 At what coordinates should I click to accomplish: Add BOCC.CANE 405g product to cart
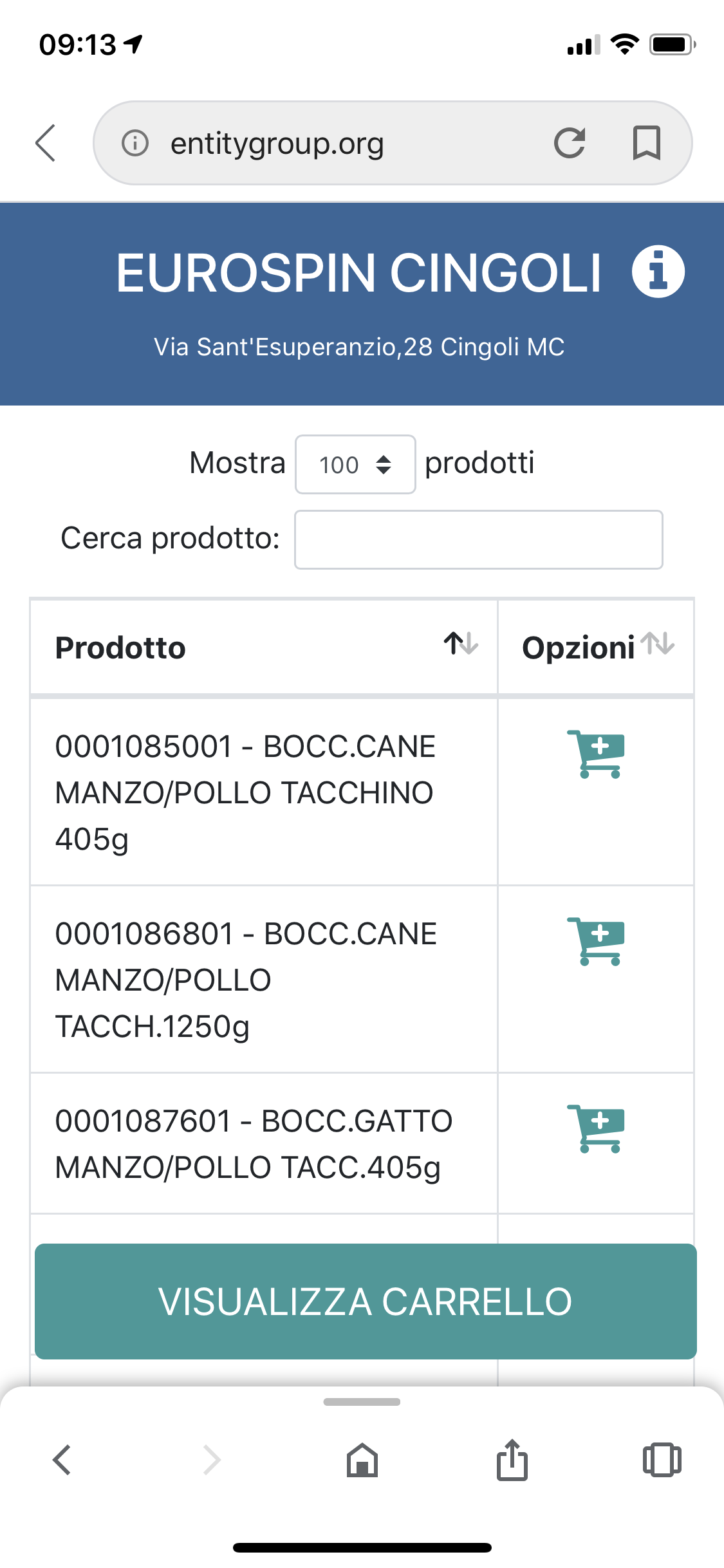pos(596,754)
